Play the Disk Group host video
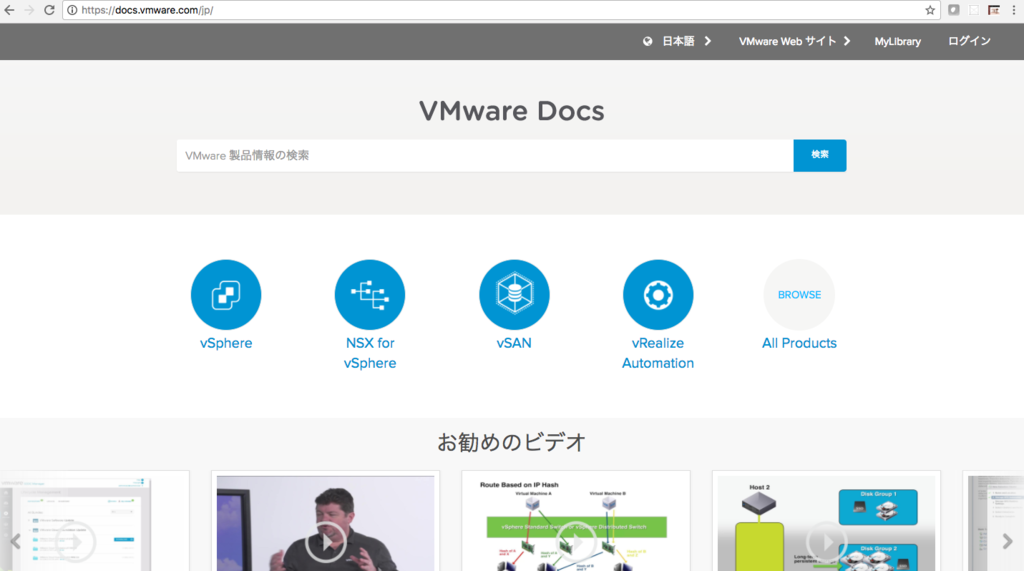1024x571 pixels. 827,541
